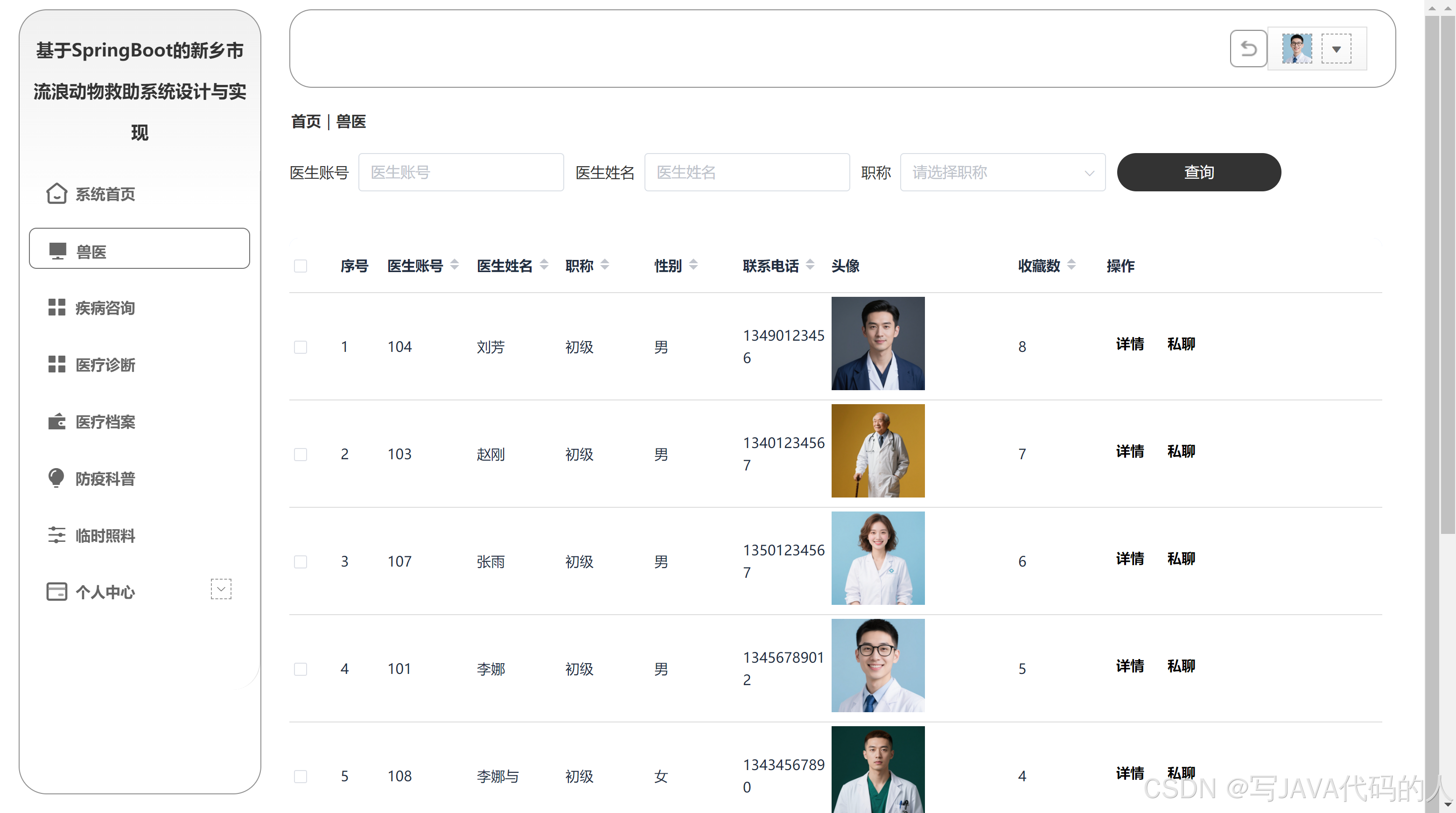Sort by 医生账号 column arrows
1456x813 pixels.
tap(455, 264)
